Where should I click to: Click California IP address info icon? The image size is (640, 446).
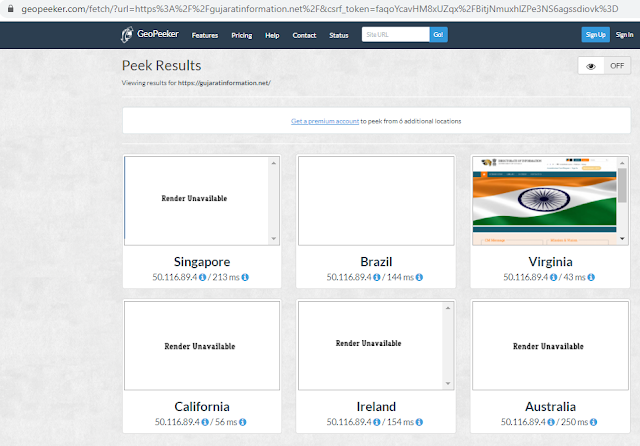(x=205, y=422)
